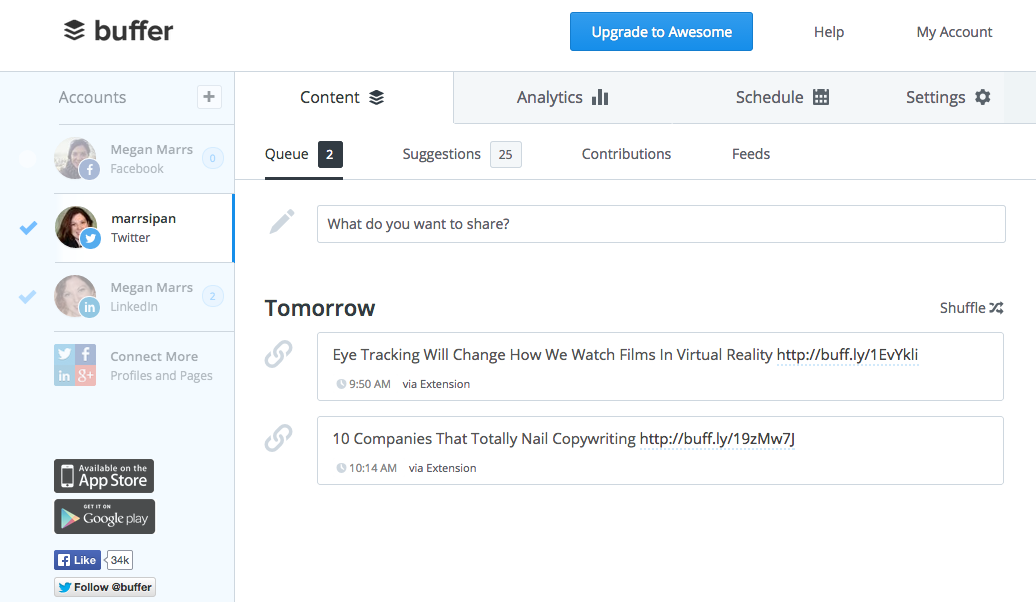Switch to the Analytics tab
Viewport: 1036px width, 602px height.
(x=562, y=98)
